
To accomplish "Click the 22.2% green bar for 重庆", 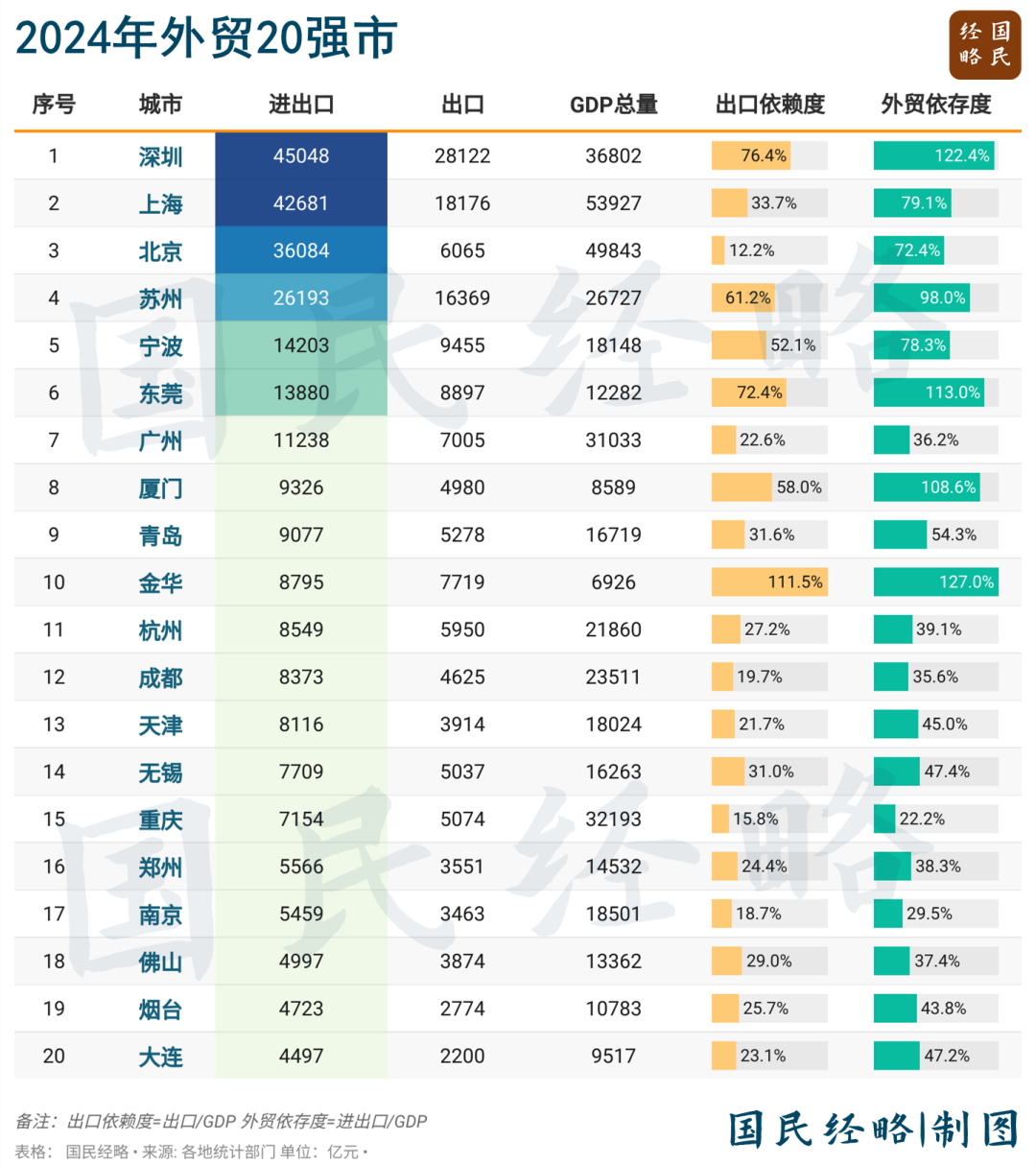I will [x=884, y=819].
